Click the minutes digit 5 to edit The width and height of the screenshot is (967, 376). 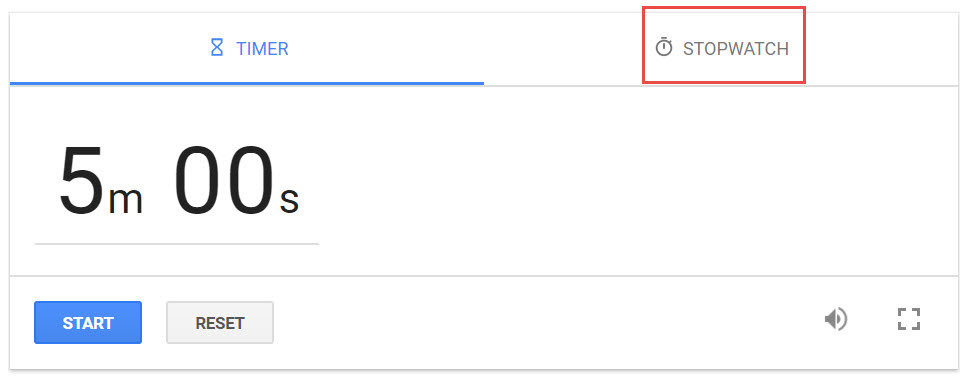tap(81, 180)
